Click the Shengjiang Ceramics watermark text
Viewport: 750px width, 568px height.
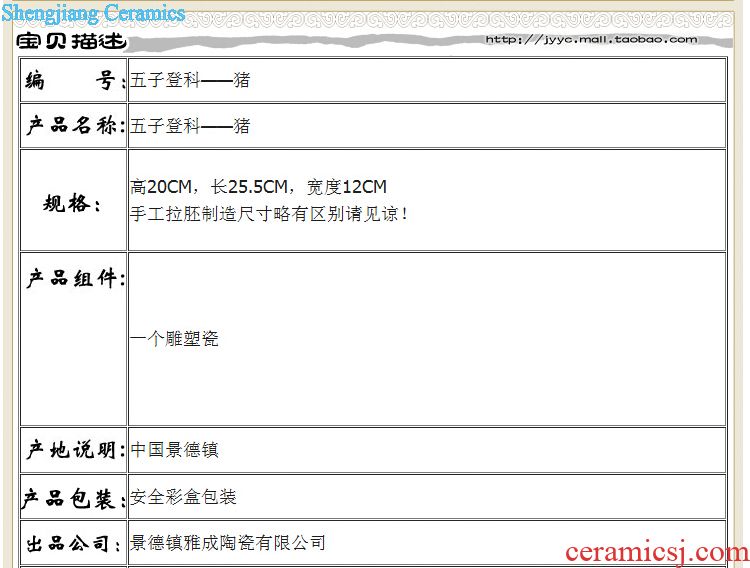click(93, 13)
